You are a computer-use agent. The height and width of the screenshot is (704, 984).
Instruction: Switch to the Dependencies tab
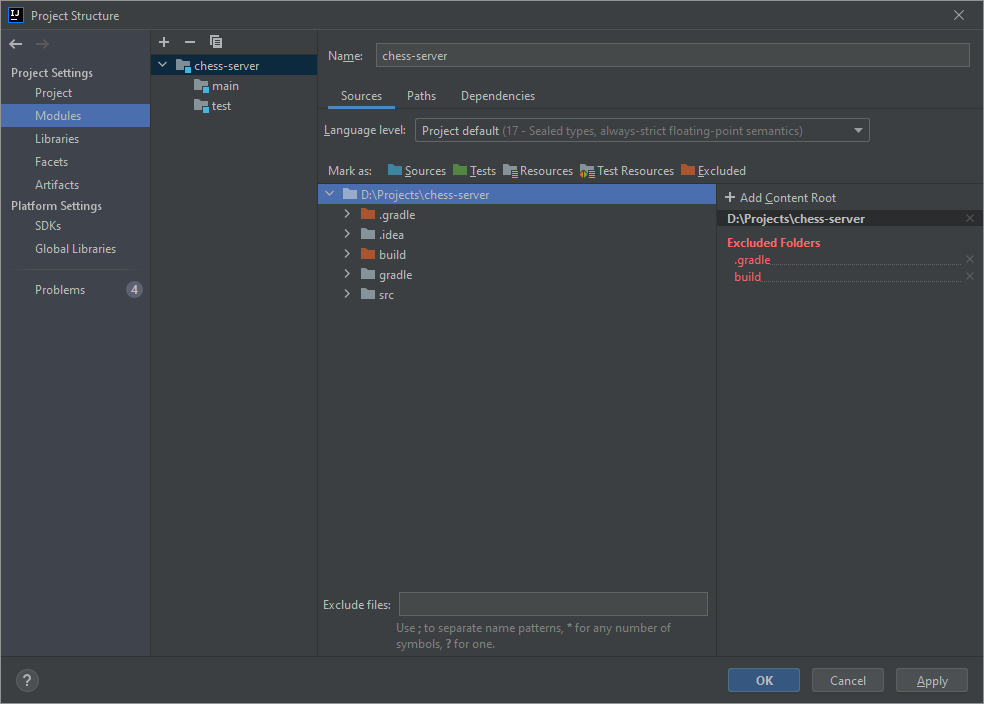[498, 96]
